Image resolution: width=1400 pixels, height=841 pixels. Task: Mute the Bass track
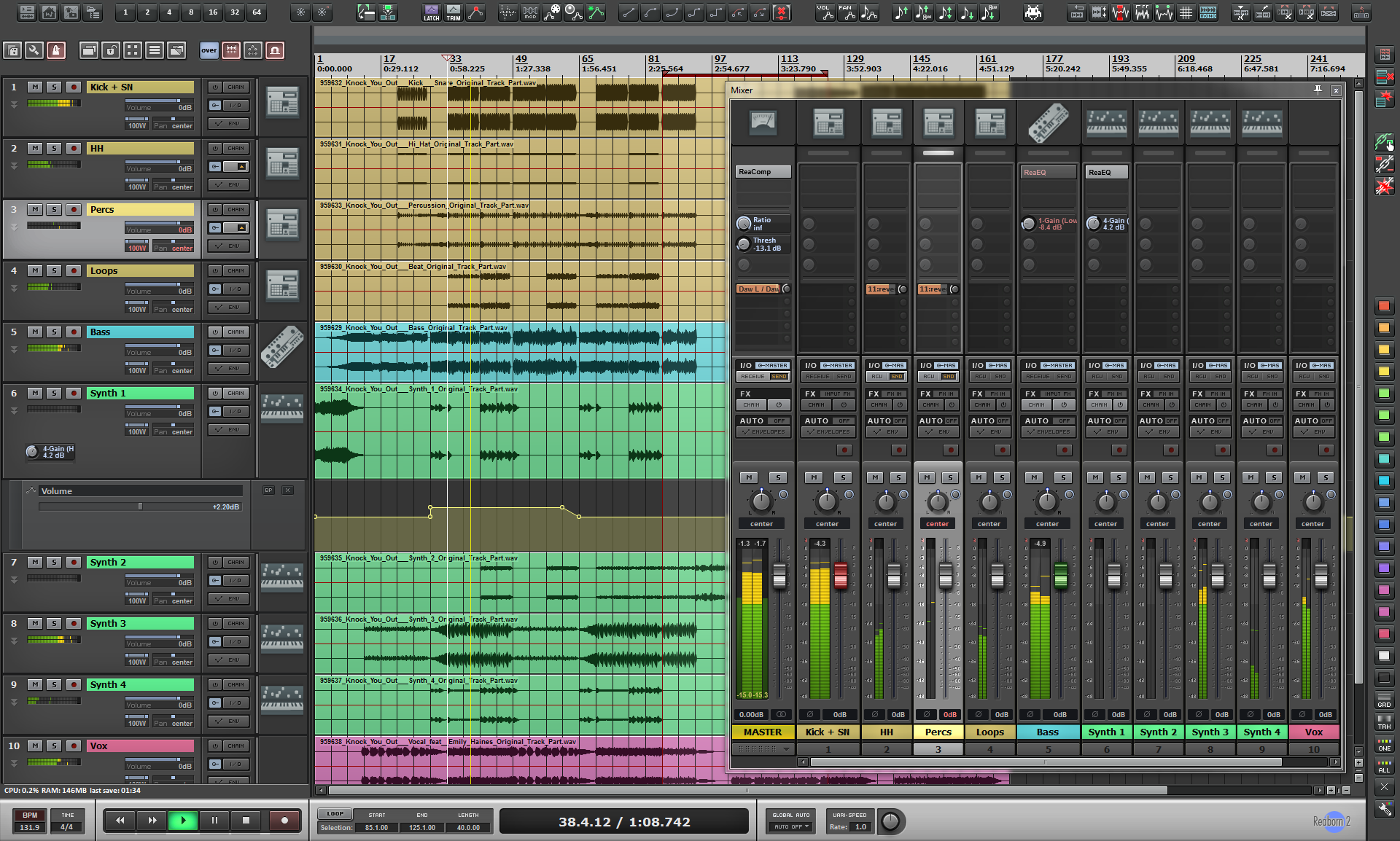click(34, 332)
